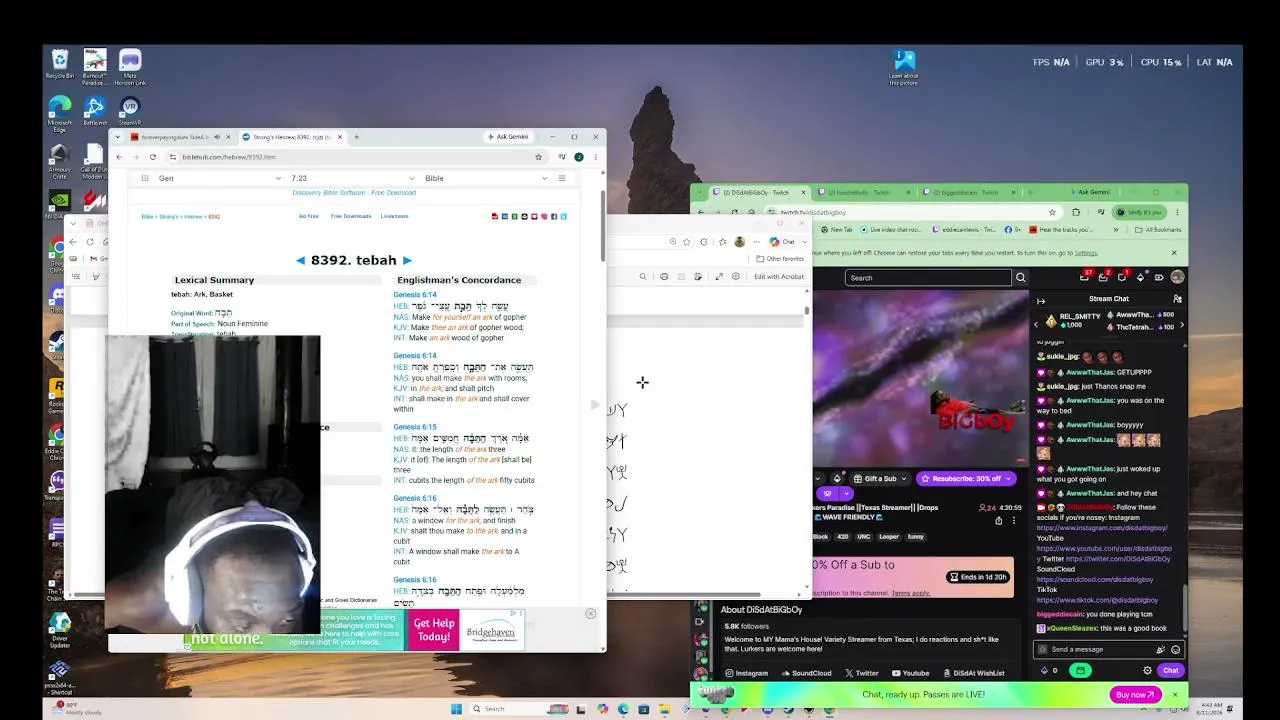Image resolution: width=1280 pixels, height=720 pixels.
Task: Go back in the Bible Hub browser window
Action: [x=119, y=157]
